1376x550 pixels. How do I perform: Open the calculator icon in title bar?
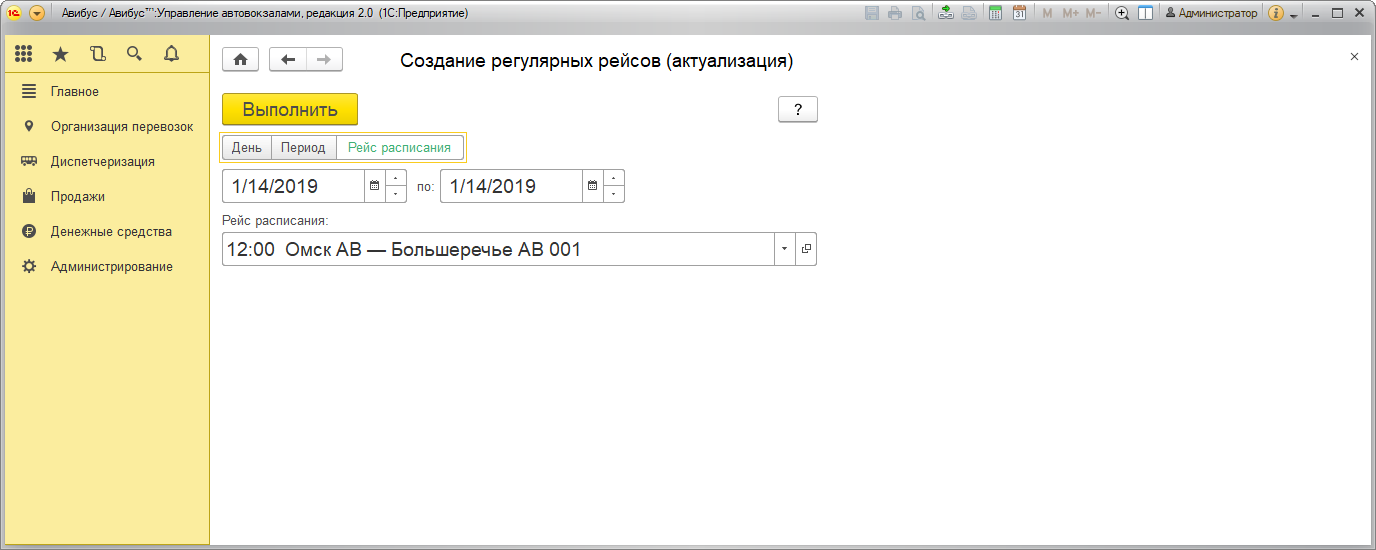[995, 13]
